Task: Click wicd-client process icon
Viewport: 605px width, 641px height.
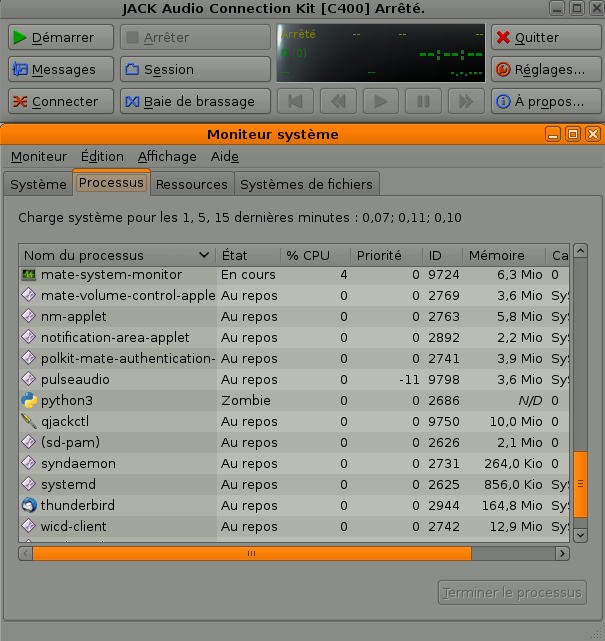Action: 29,526
